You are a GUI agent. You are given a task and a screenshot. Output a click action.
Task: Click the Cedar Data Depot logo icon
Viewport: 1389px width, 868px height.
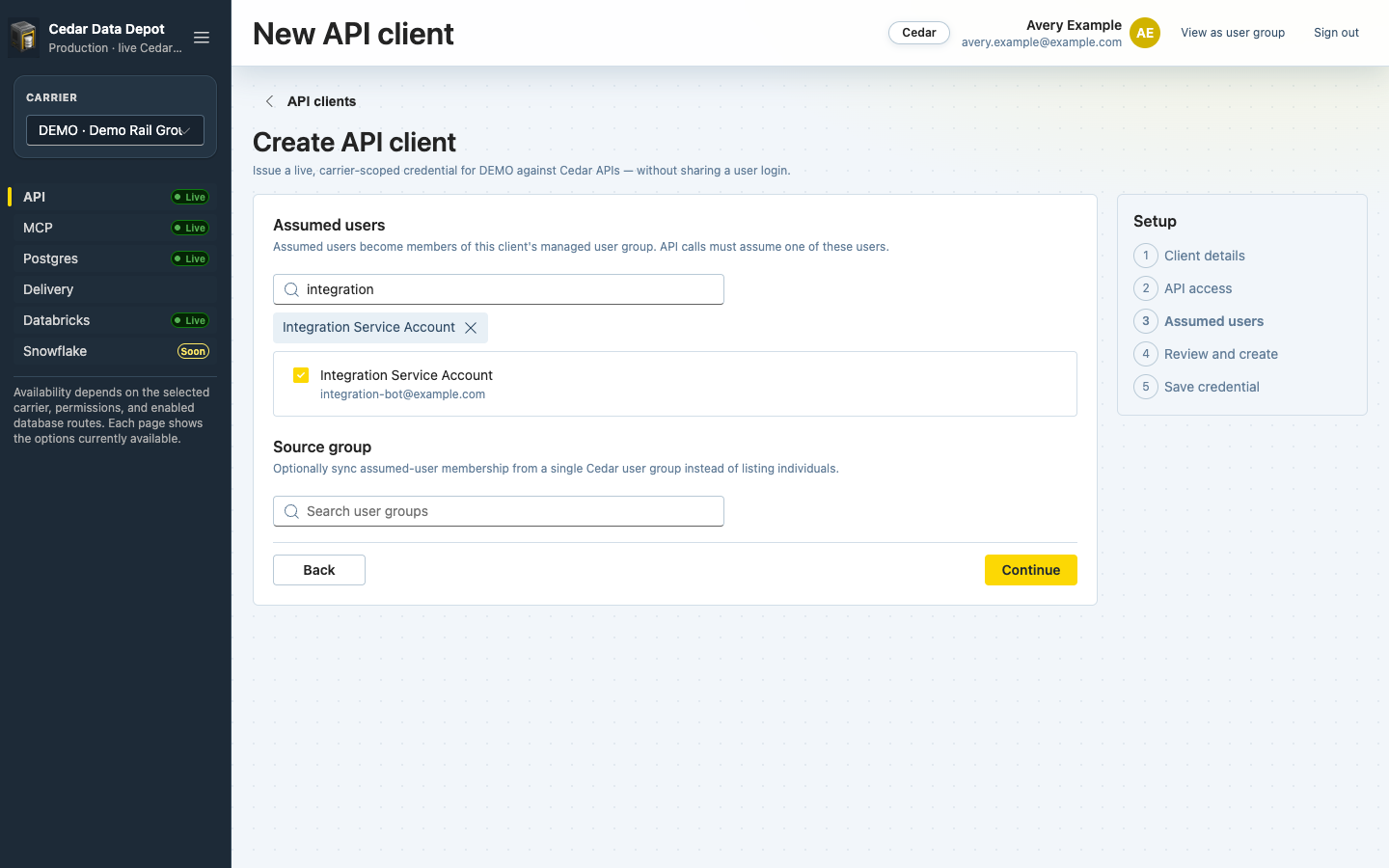coord(23,38)
